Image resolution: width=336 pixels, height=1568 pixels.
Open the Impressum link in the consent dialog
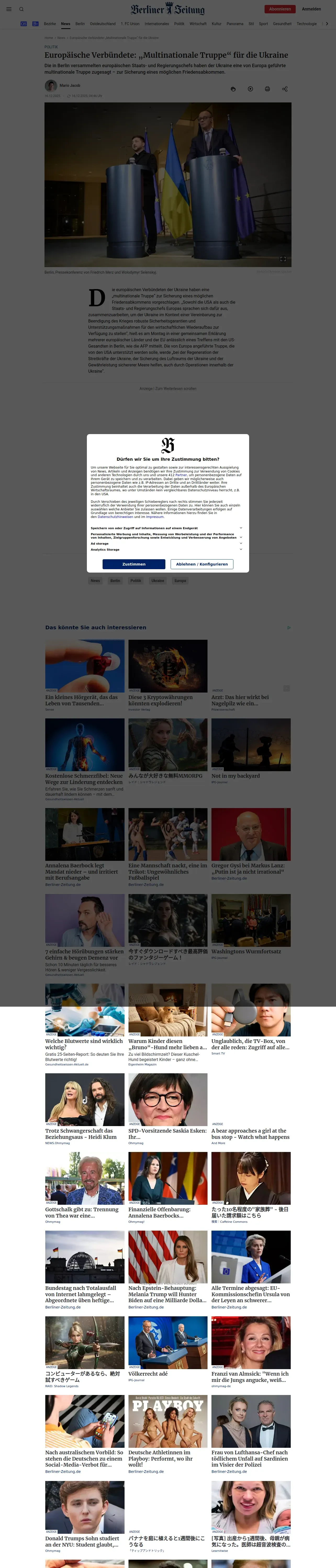coord(154,517)
